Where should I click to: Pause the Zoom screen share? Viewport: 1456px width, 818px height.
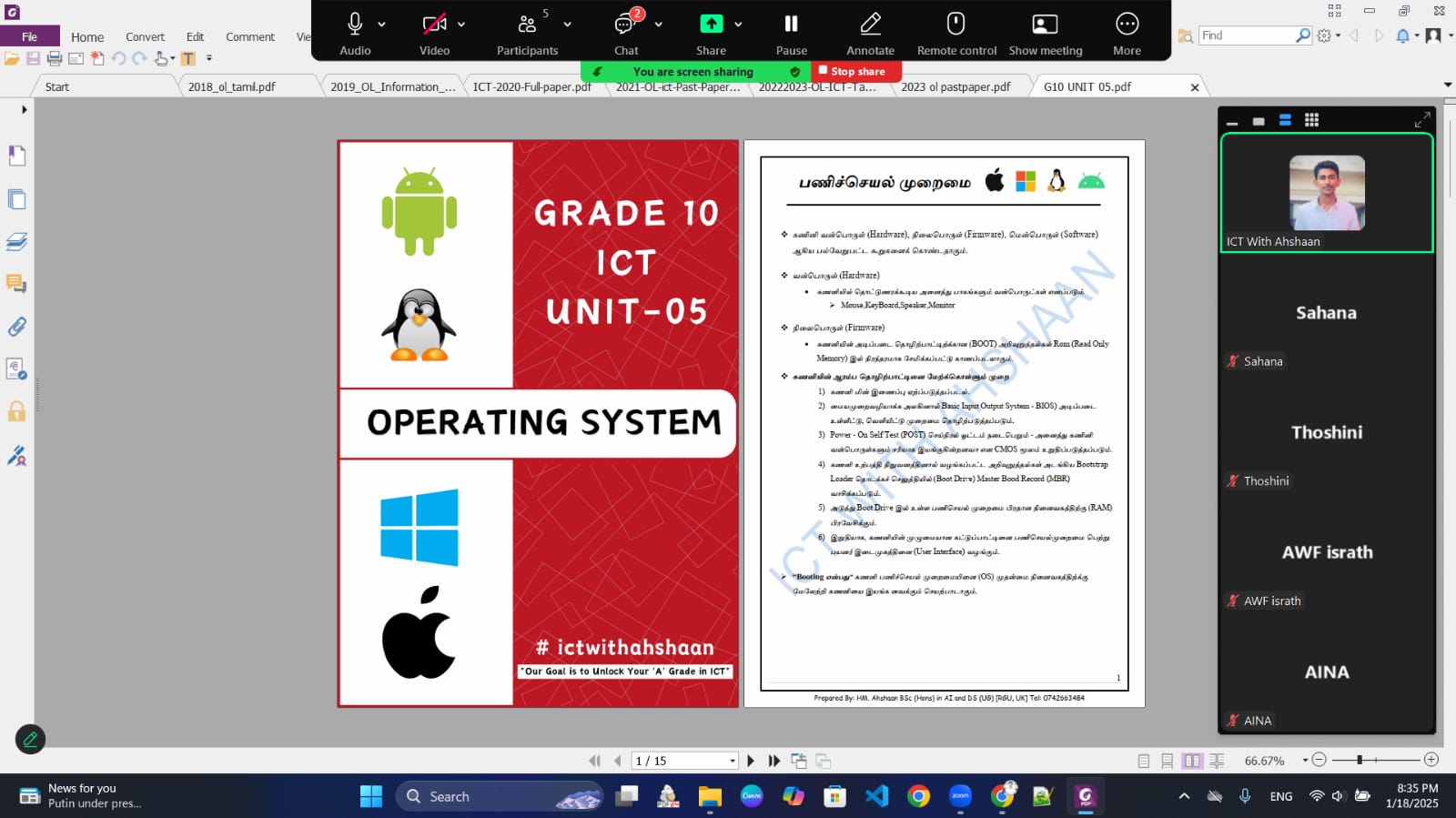(x=791, y=25)
